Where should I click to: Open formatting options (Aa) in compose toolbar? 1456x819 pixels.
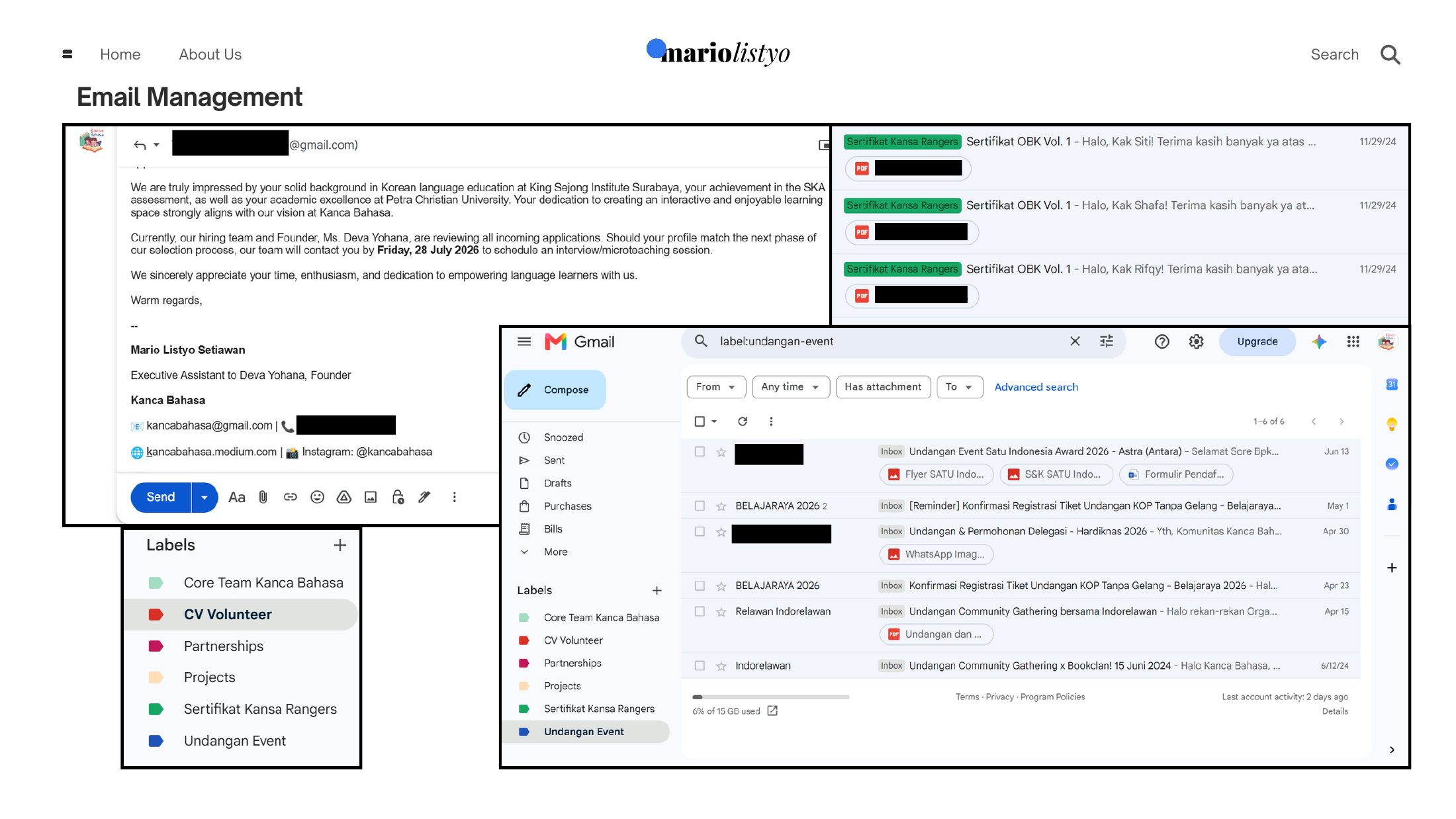click(236, 497)
